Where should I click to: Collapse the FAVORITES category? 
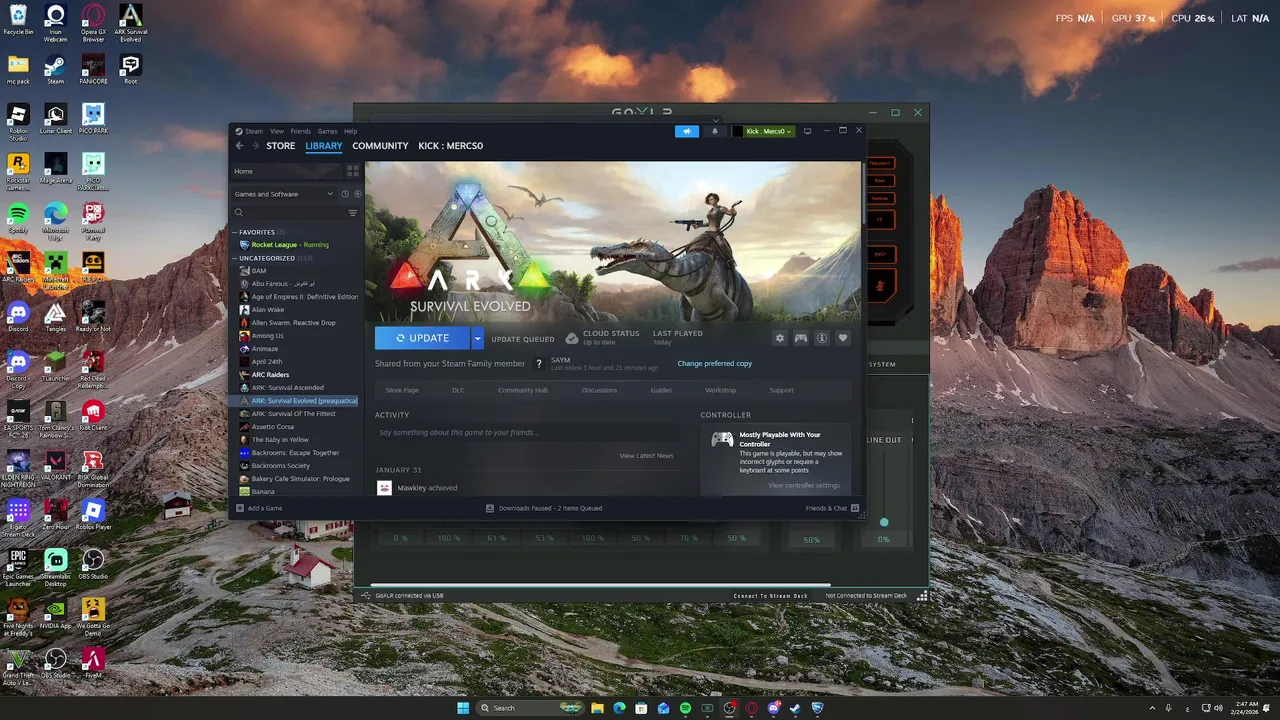(x=236, y=232)
